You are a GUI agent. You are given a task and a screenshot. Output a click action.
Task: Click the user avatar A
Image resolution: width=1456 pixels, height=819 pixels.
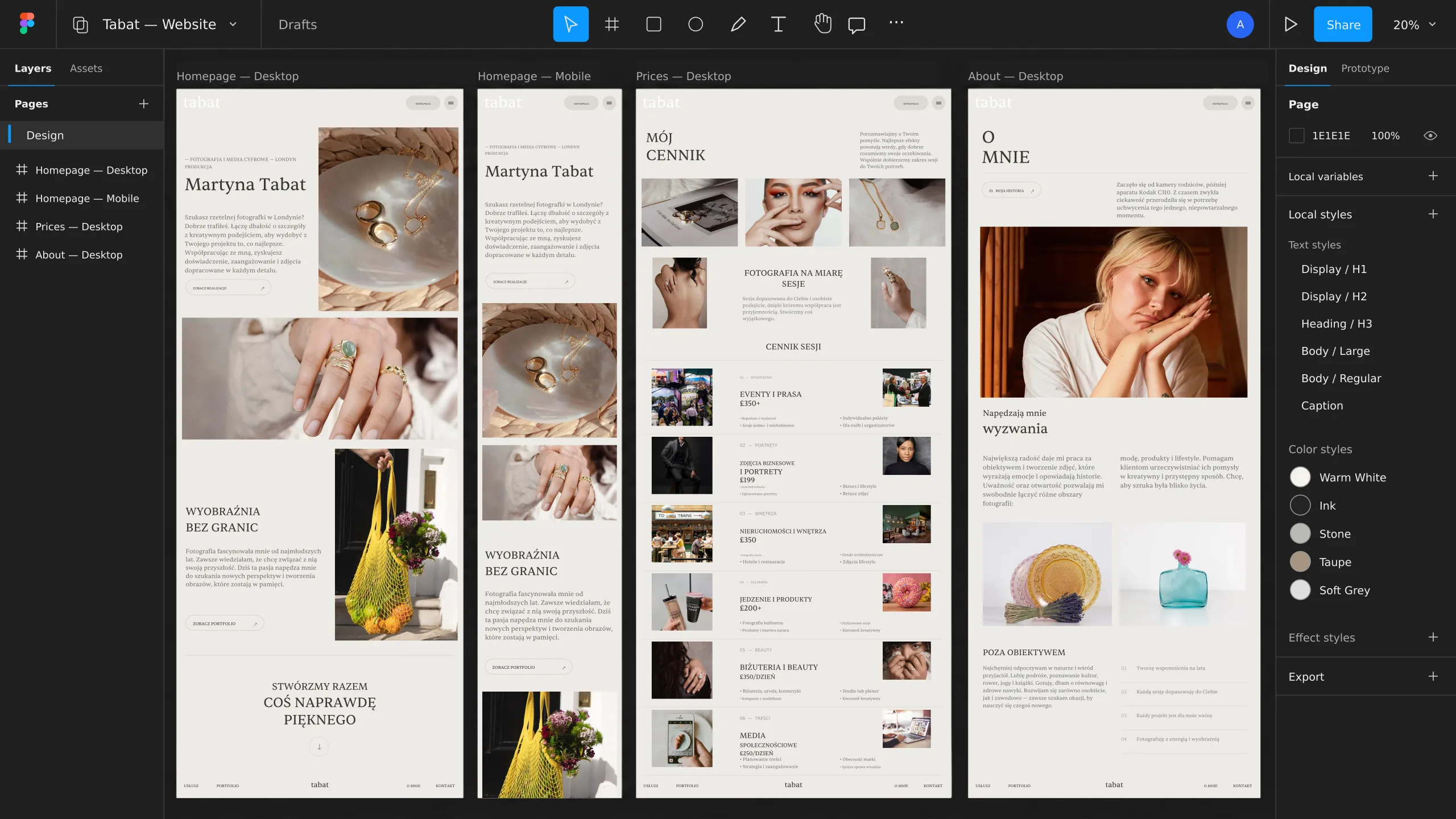[x=1240, y=24]
